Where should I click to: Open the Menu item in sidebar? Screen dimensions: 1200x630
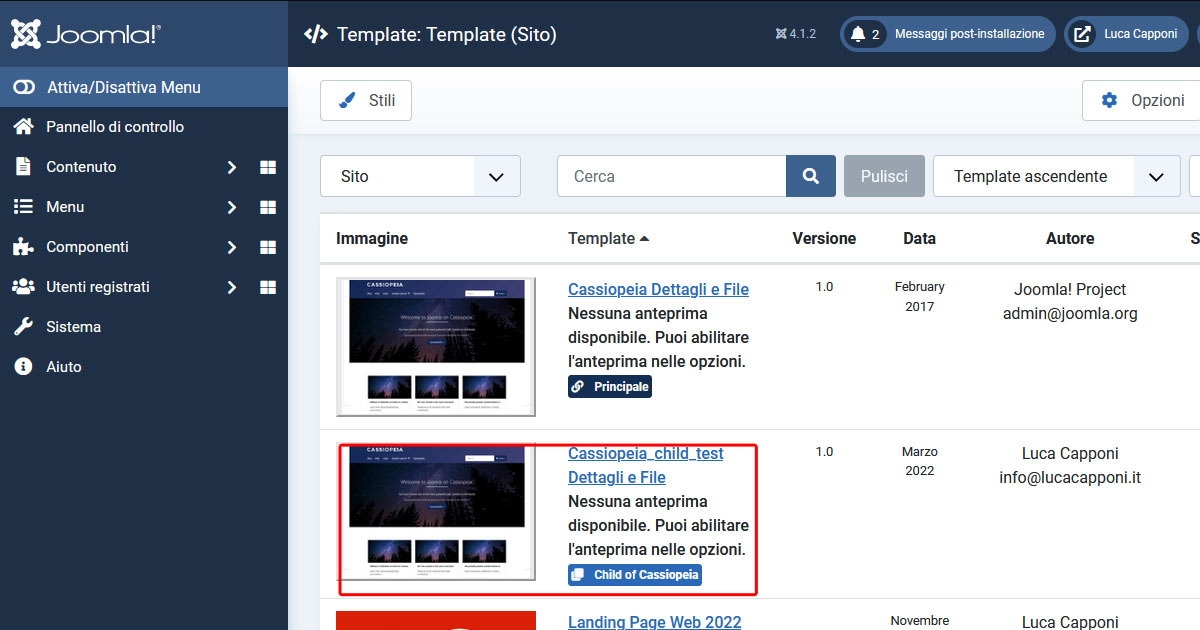[x=65, y=207]
